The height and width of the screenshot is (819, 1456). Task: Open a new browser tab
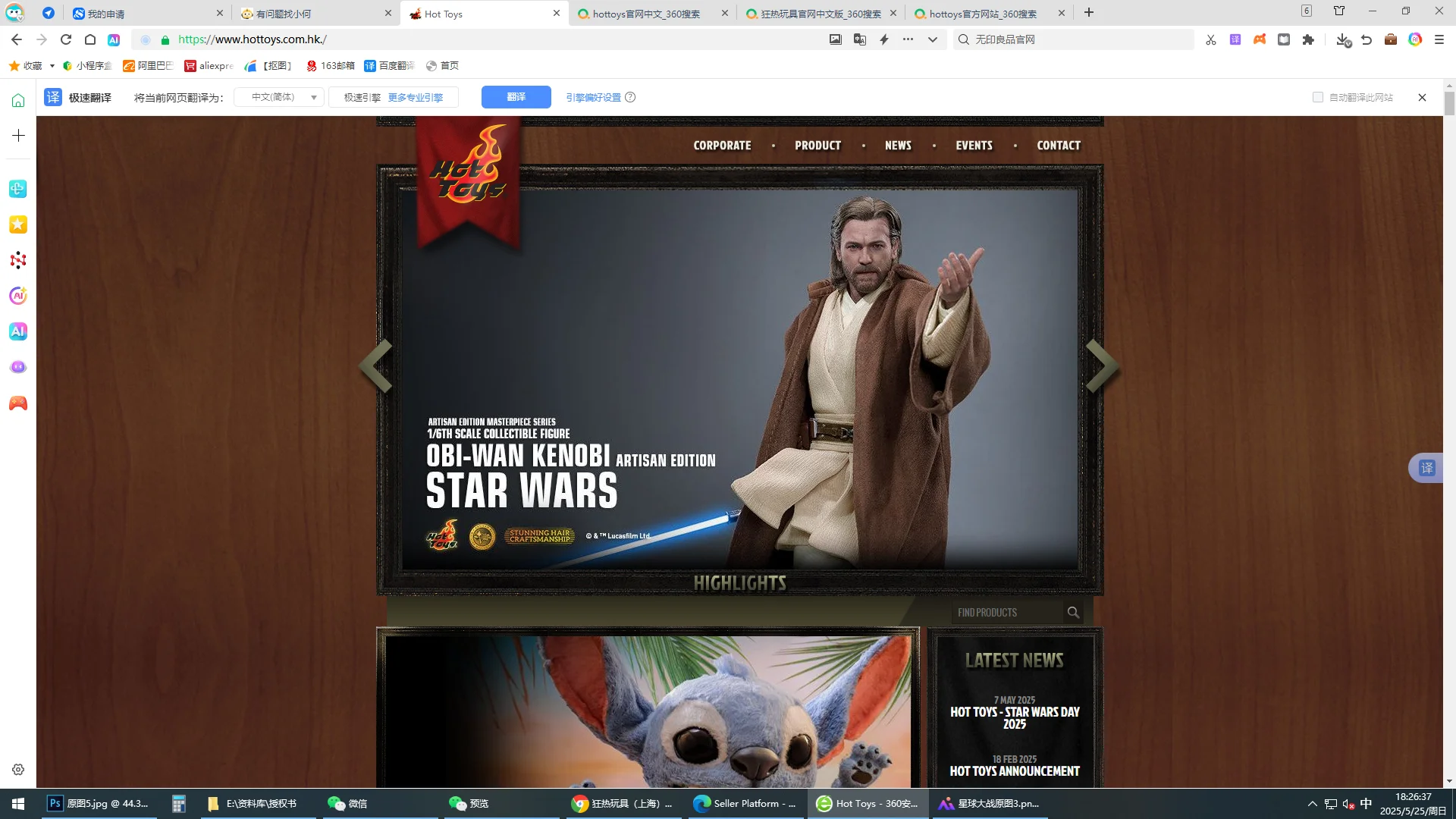(x=1089, y=13)
